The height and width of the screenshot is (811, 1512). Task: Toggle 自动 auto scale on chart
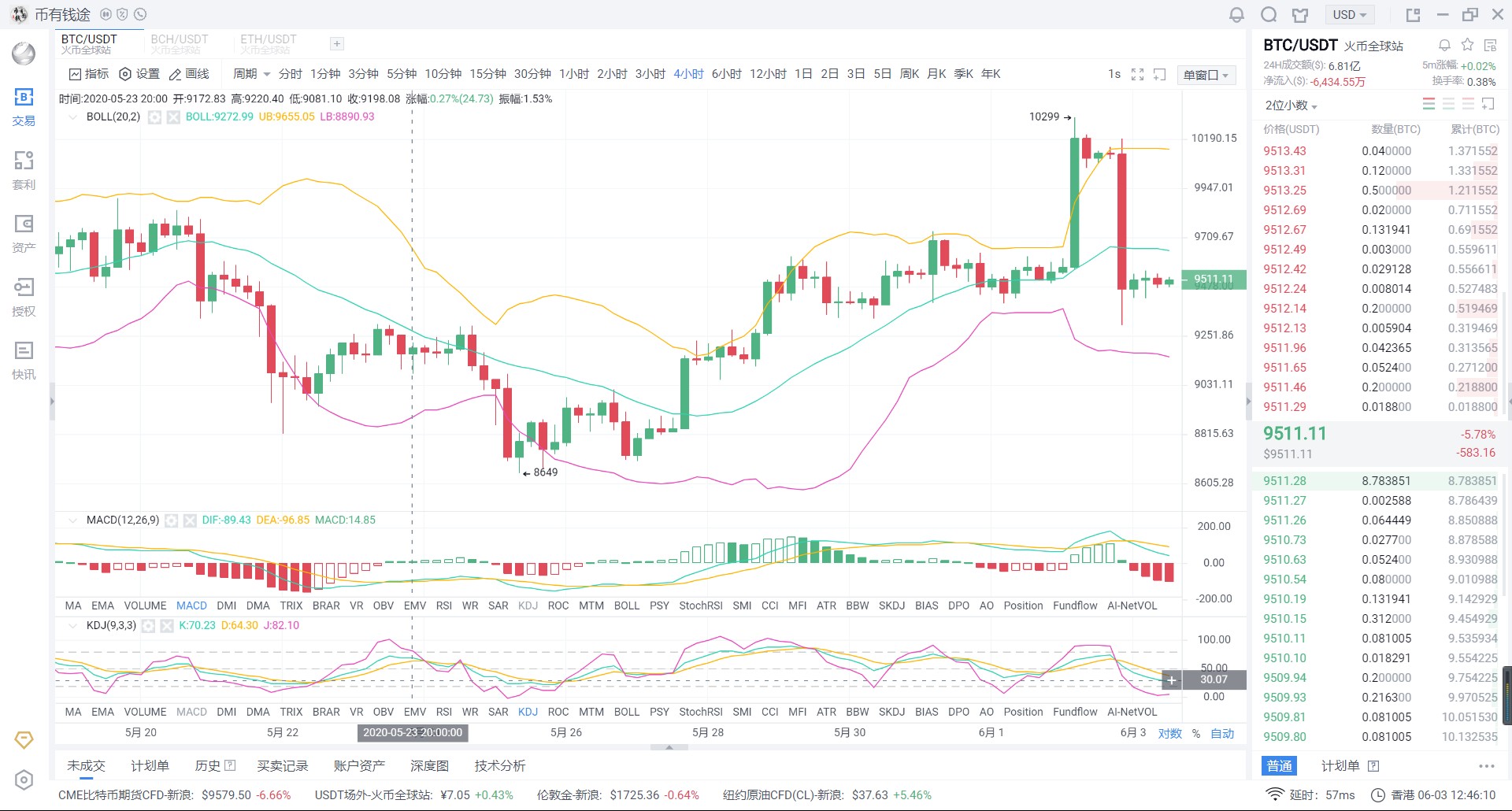click(x=1222, y=733)
